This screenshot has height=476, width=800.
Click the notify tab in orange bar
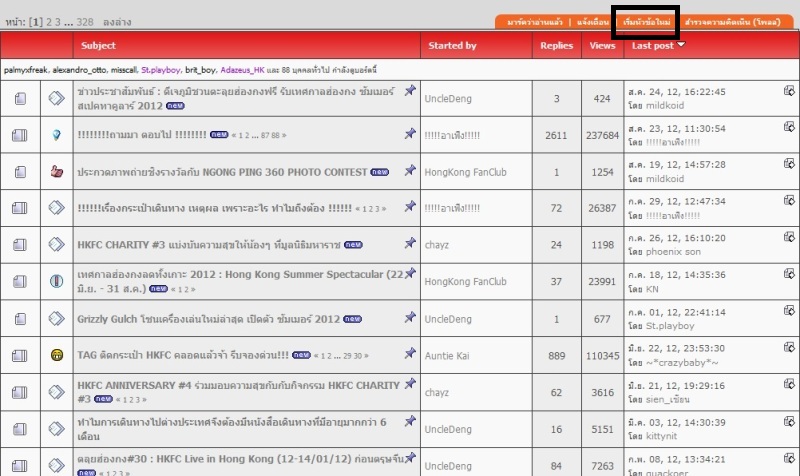click(593, 22)
